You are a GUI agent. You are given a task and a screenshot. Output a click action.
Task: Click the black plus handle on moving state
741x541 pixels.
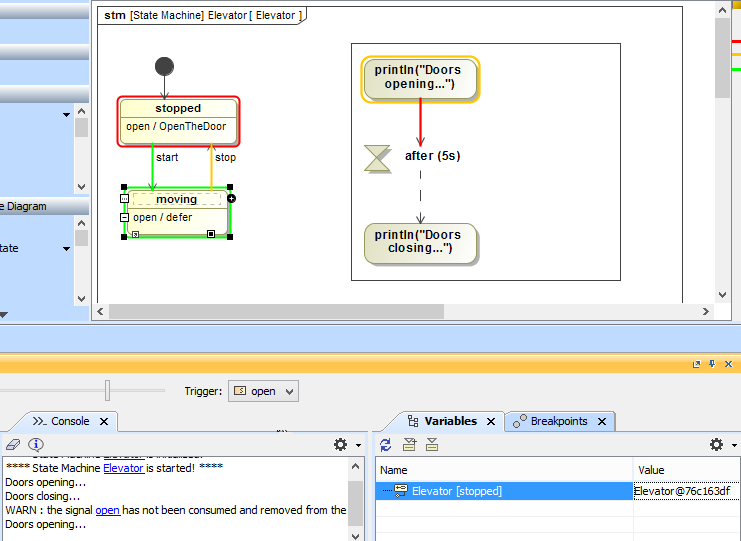coord(232,199)
